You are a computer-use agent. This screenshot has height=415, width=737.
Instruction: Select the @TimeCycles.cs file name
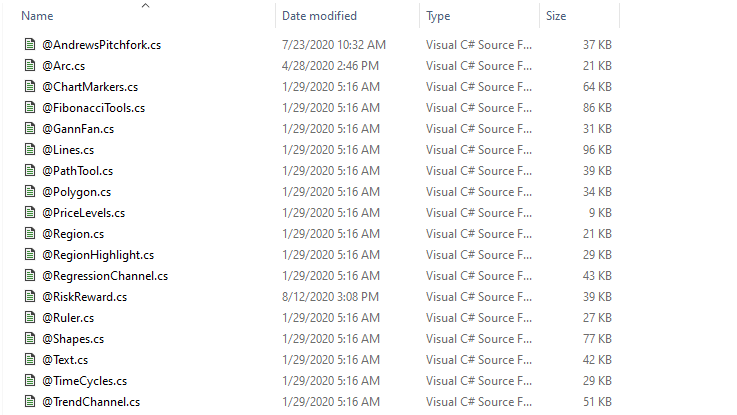pos(84,381)
